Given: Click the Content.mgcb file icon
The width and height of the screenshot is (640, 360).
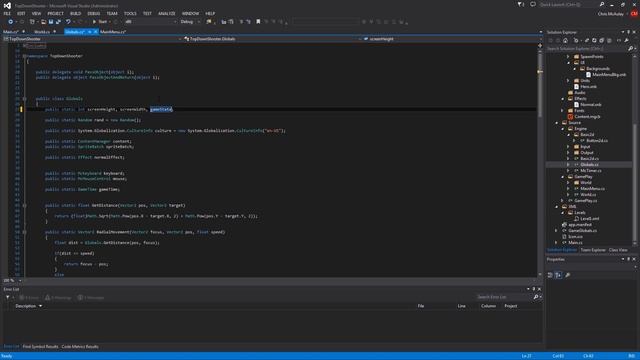Looking at the screenshot, I should (570, 117).
